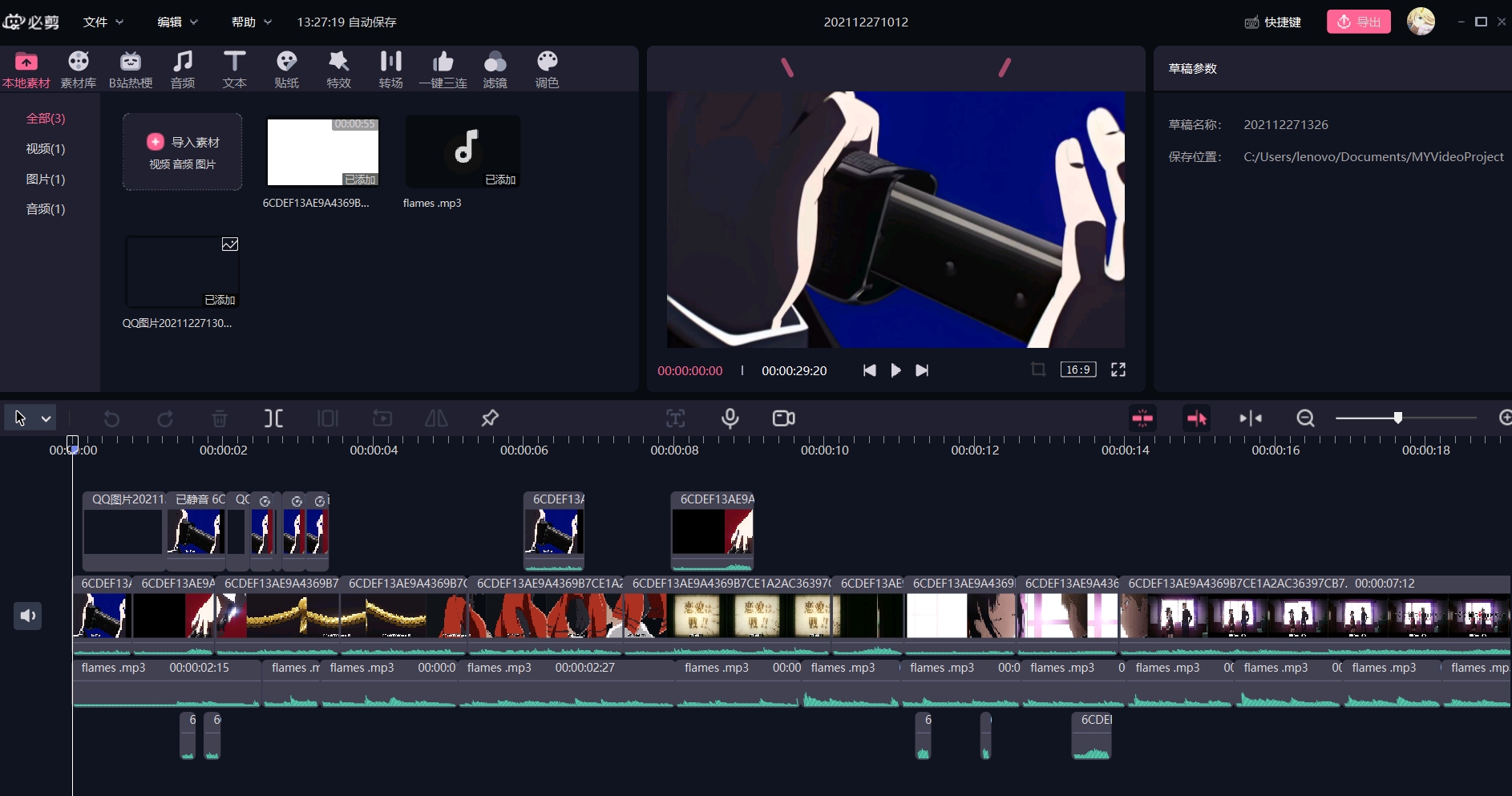This screenshot has width=1512, height=796.
Task: Open the selection tool dropdown arrow
Action: [x=46, y=418]
